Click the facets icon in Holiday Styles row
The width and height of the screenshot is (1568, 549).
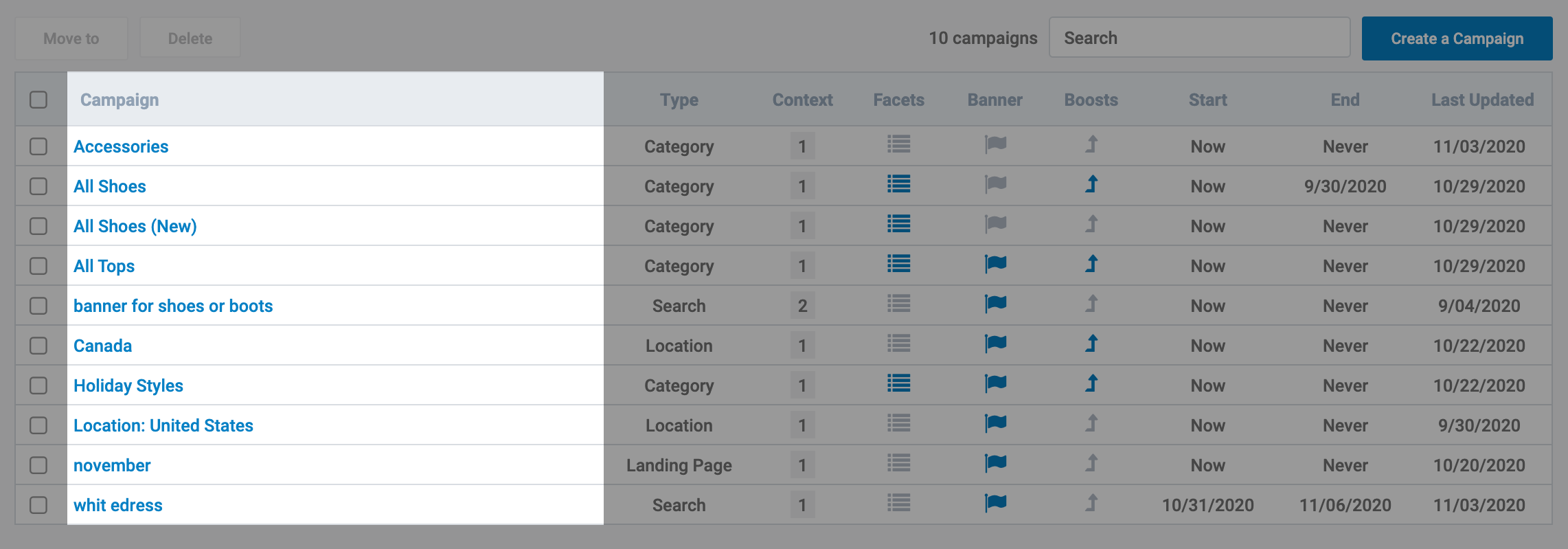click(898, 384)
